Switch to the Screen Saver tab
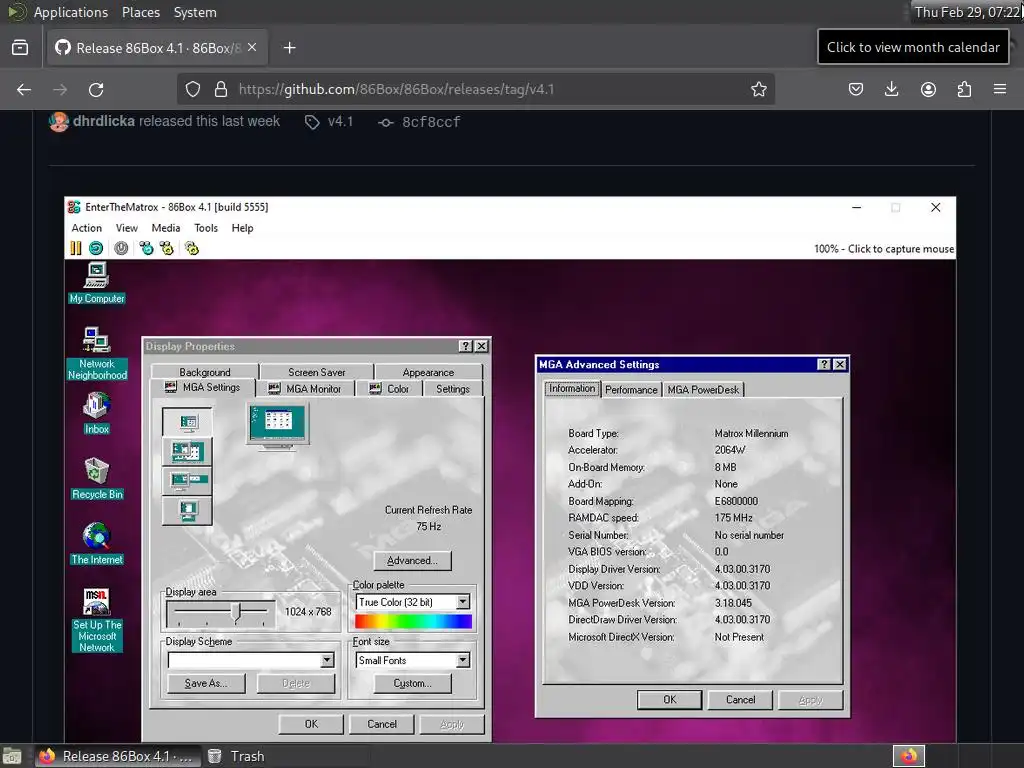This screenshot has width=1024, height=768. pos(317,372)
